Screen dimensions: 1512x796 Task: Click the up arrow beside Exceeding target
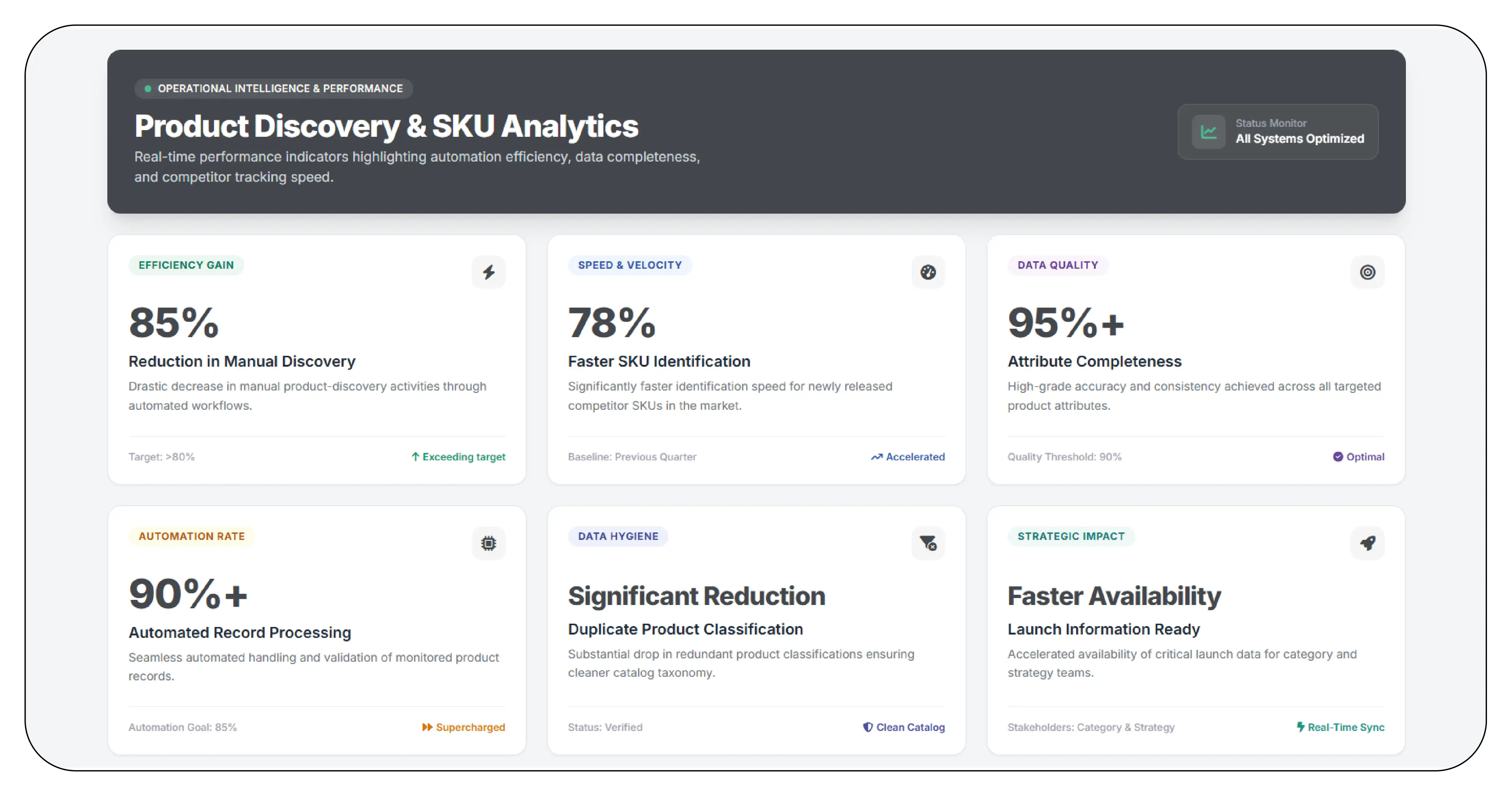[416, 456]
